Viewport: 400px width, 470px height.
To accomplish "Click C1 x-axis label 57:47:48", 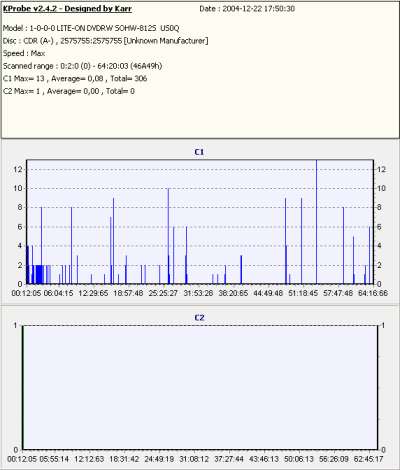I will coord(338,293).
